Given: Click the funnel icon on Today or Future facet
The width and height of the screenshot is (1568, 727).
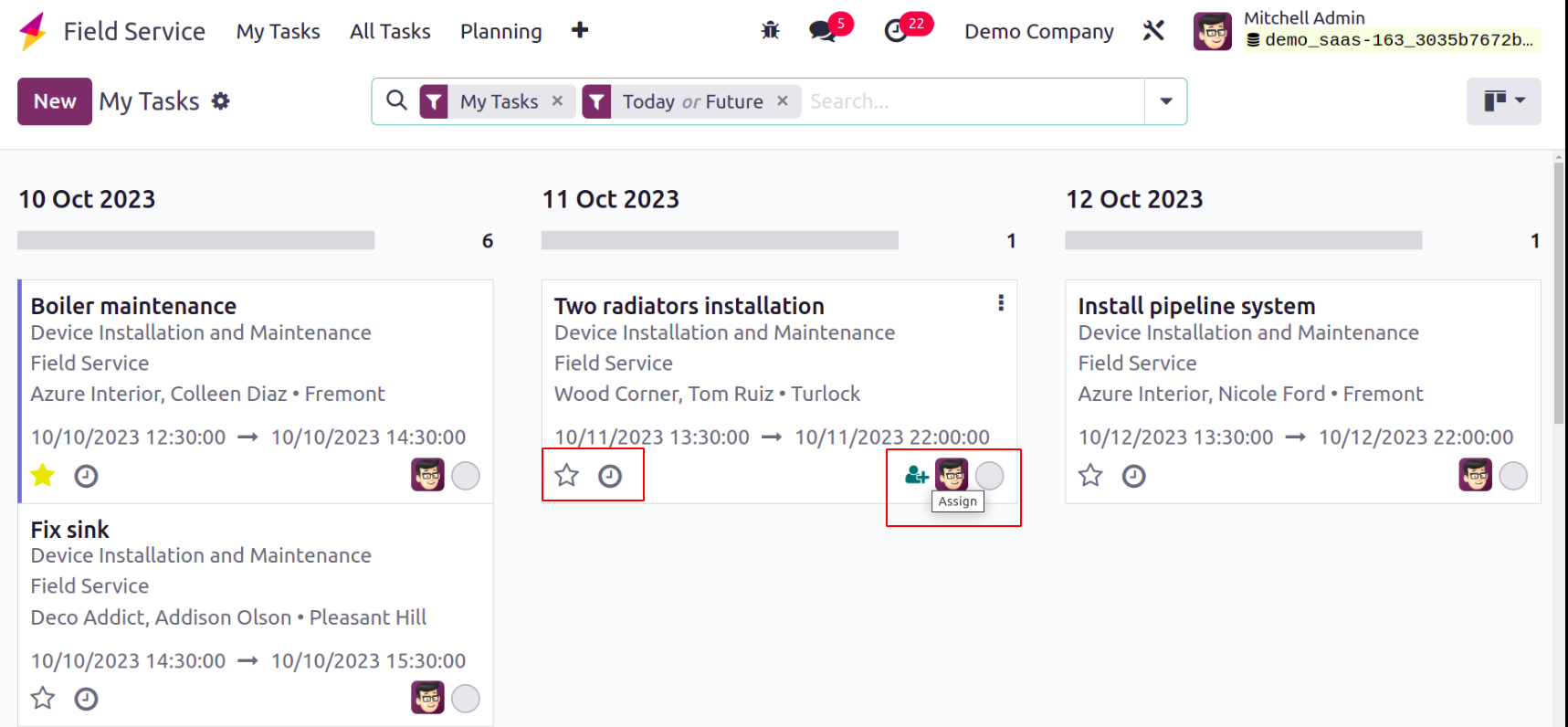Looking at the screenshot, I should point(596,101).
